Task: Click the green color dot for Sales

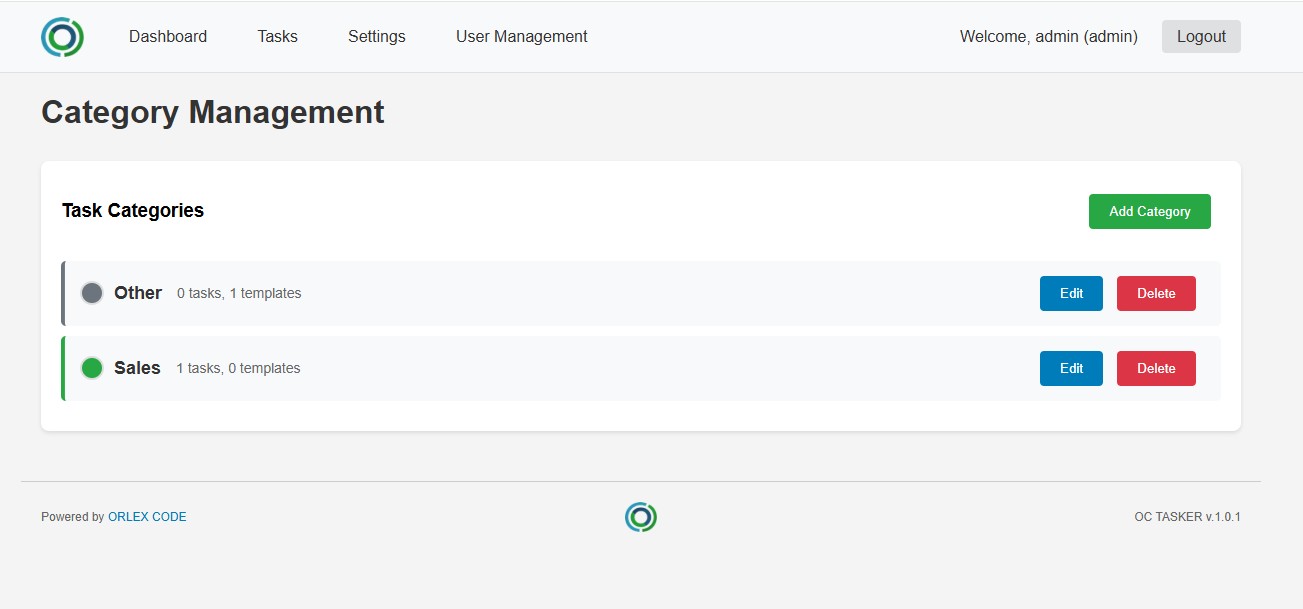Action: tap(92, 368)
